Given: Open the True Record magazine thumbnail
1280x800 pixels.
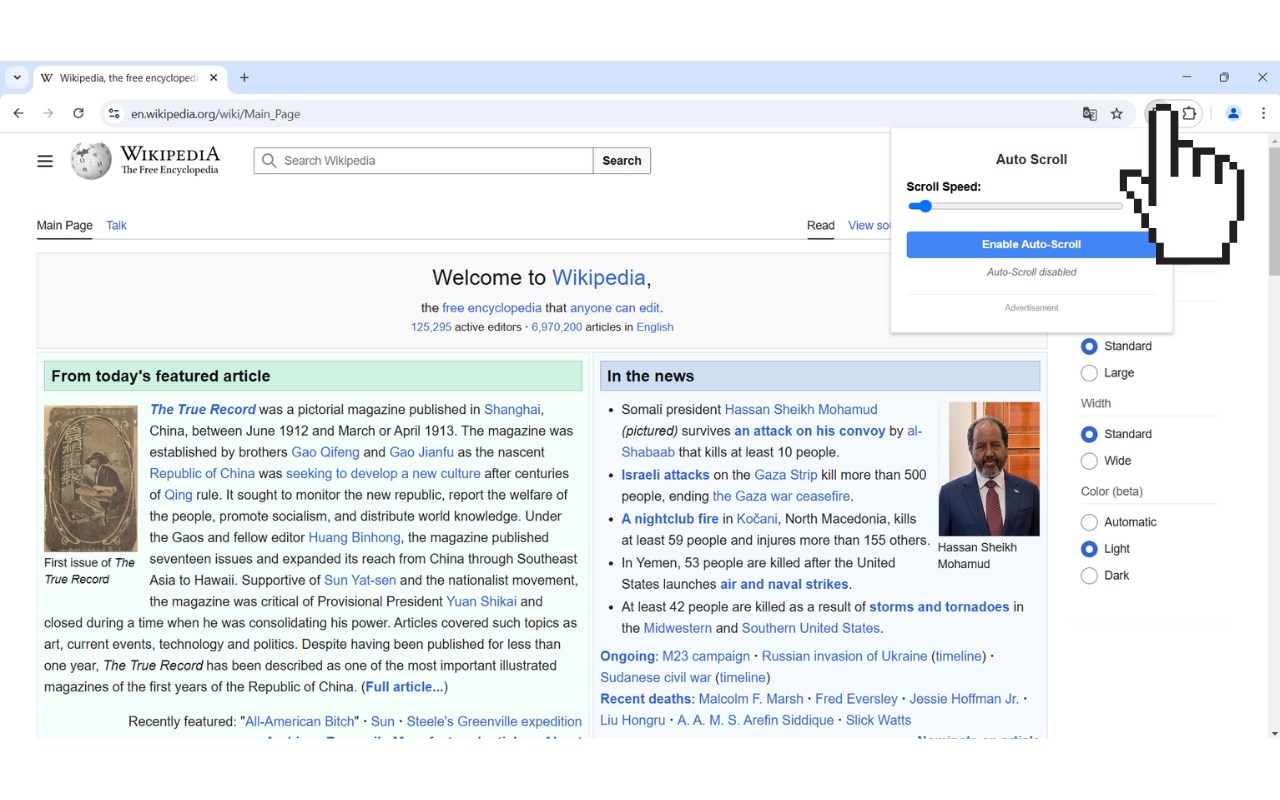Looking at the screenshot, I should tap(91, 478).
